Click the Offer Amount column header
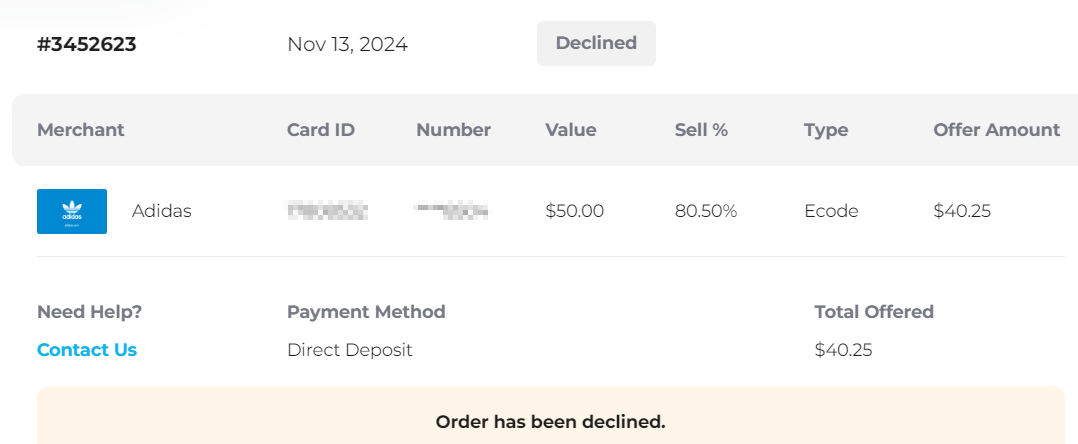1078x444 pixels. click(996, 130)
